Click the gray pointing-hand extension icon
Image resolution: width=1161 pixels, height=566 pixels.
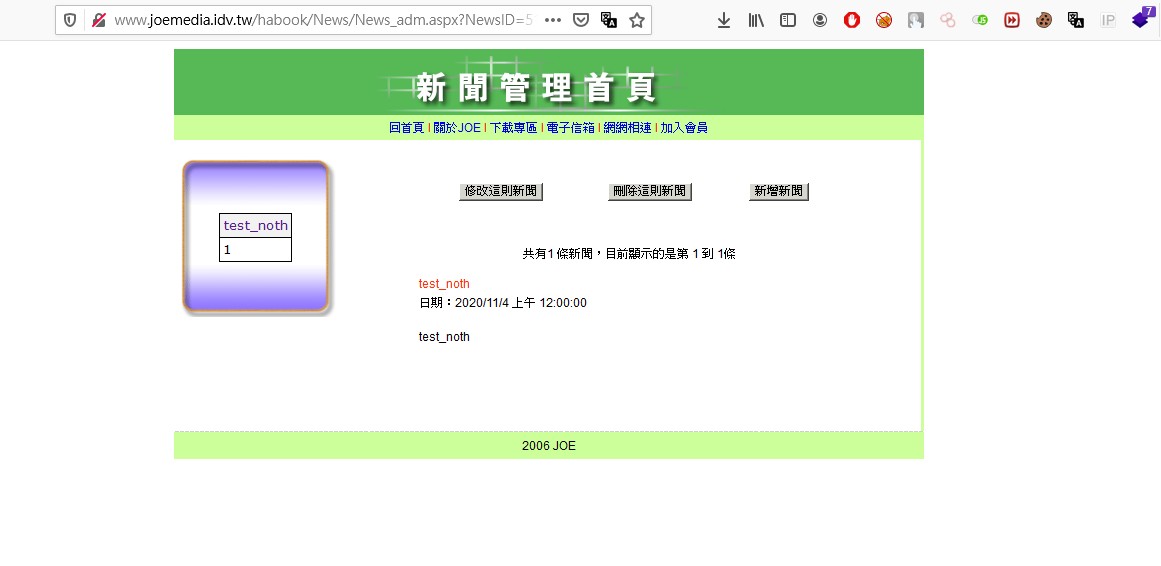point(916,21)
